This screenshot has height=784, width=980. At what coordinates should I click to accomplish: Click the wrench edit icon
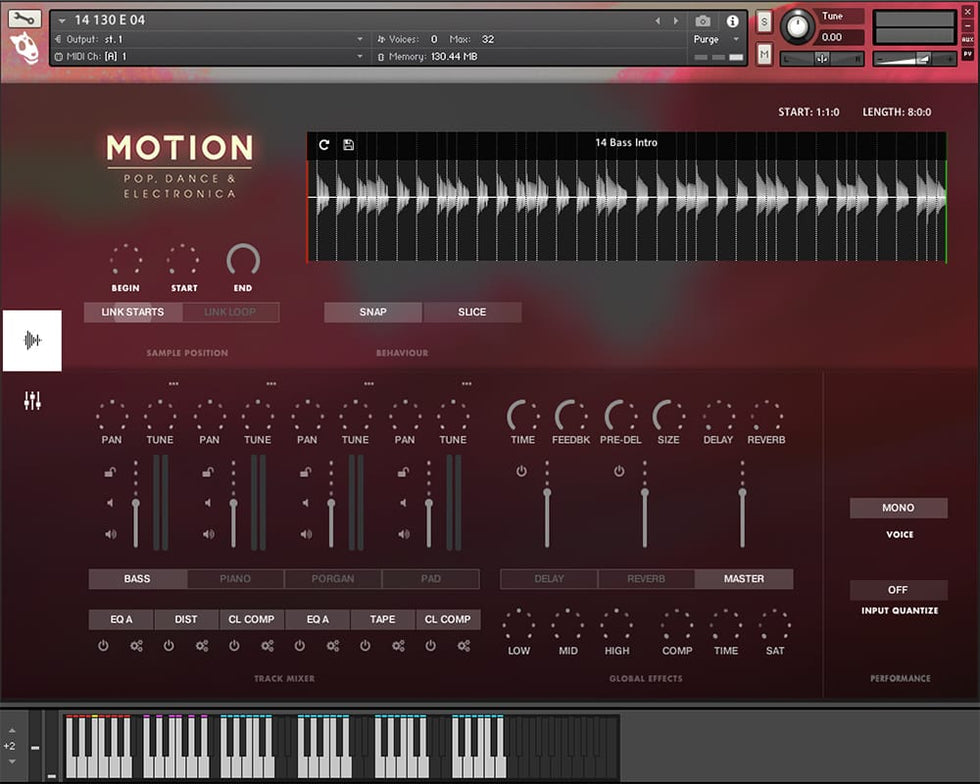25,19
